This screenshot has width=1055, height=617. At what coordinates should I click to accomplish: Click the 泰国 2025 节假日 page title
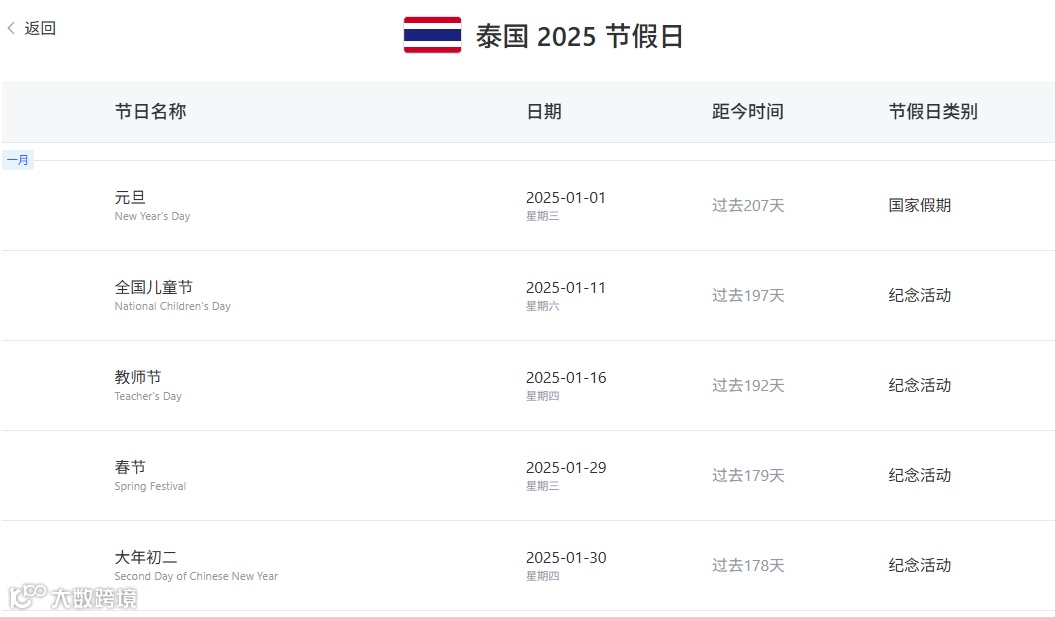(579, 37)
